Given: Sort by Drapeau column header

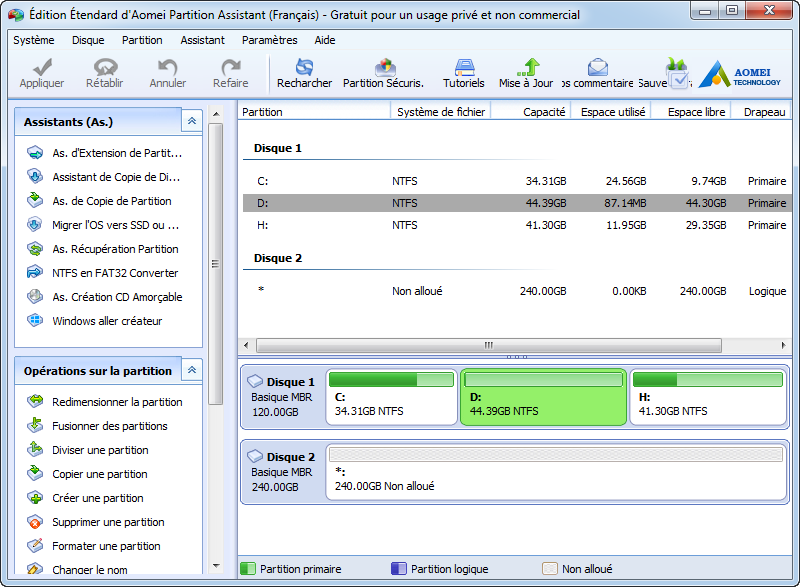Looking at the screenshot, I should (x=761, y=112).
